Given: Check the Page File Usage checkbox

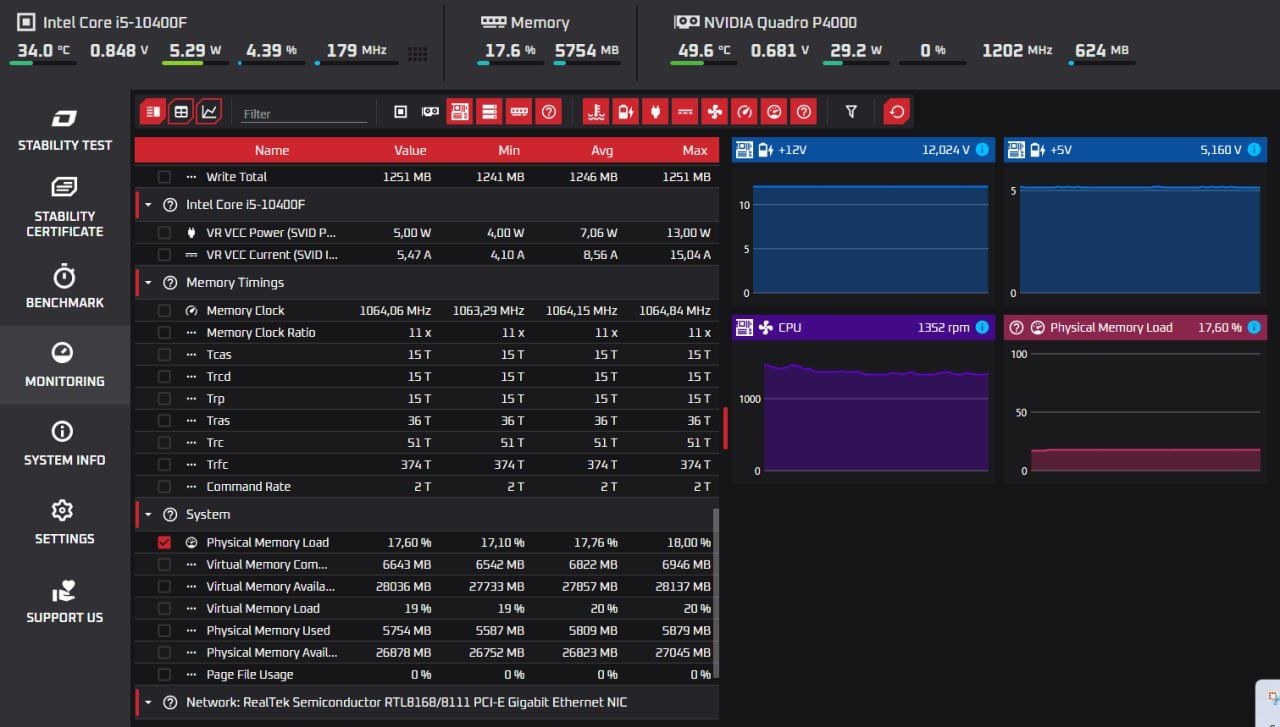Looking at the screenshot, I should 164,675.
